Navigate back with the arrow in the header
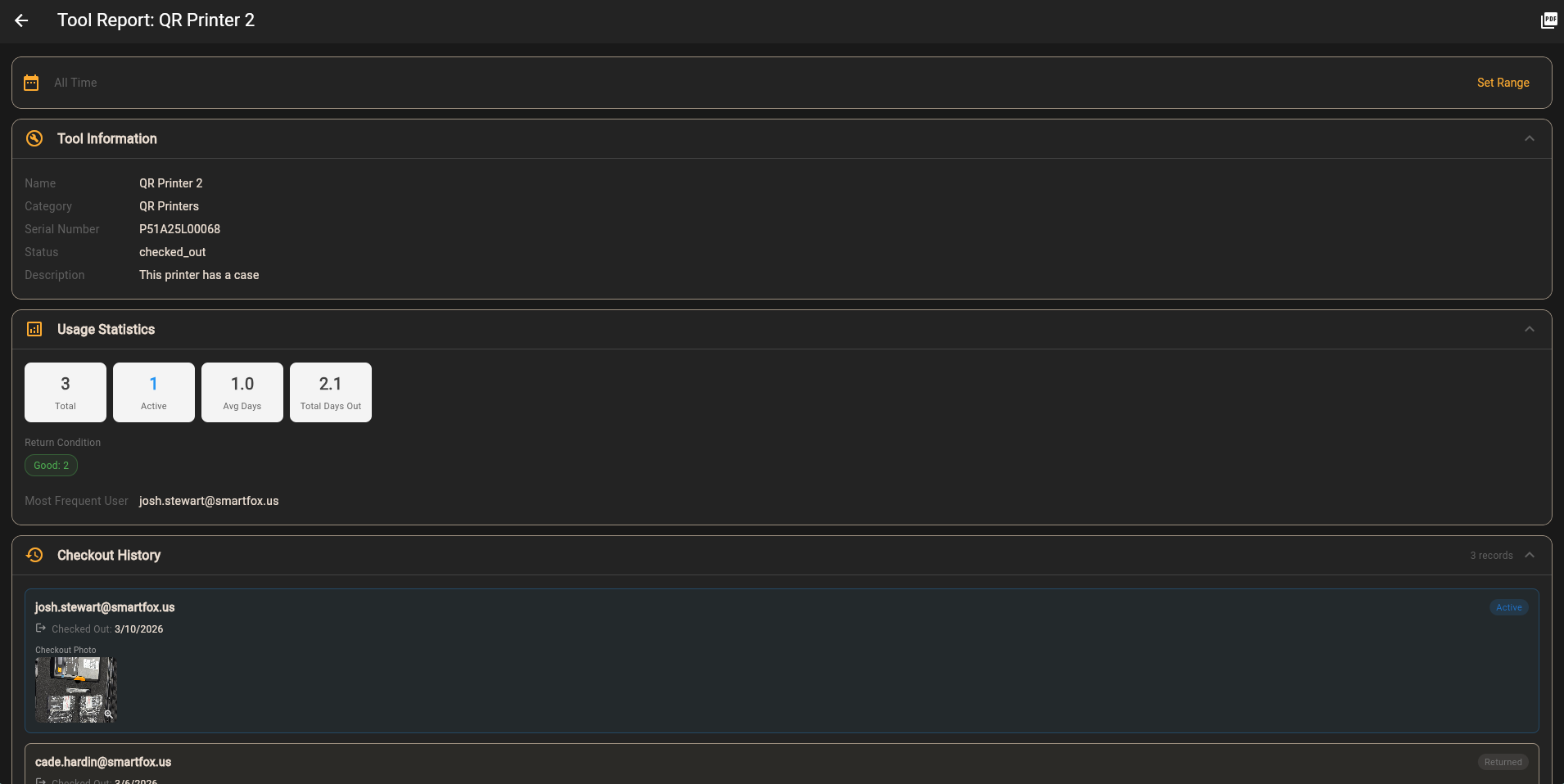This screenshot has width=1564, height=784. coord(21,20)
